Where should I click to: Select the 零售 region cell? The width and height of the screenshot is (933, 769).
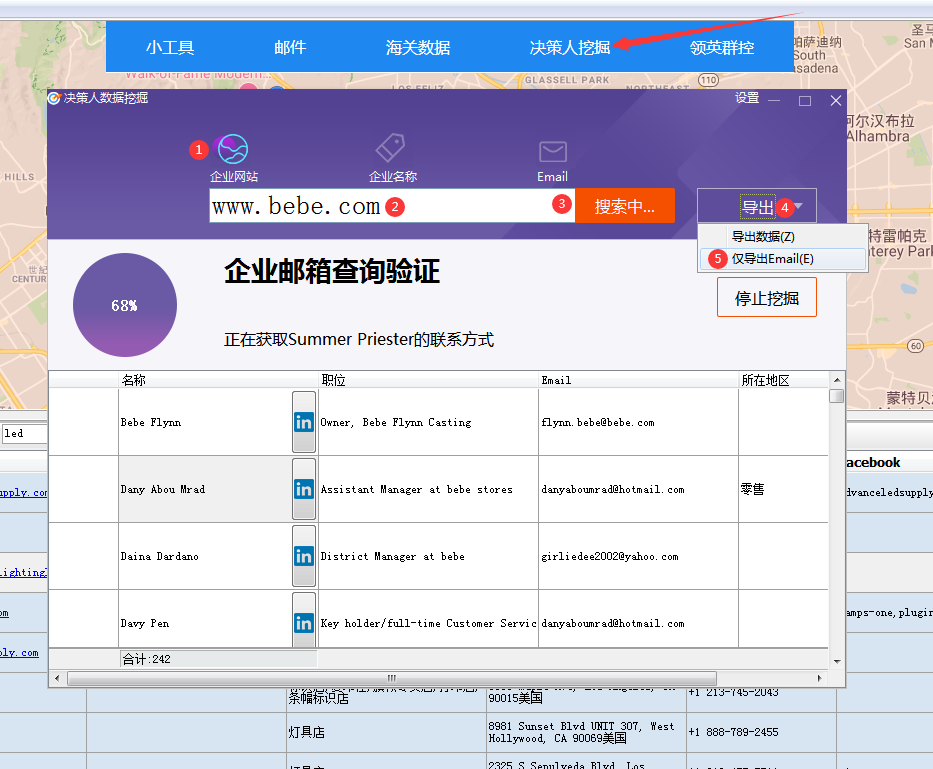pyautogui.click(x=783, y=489)
